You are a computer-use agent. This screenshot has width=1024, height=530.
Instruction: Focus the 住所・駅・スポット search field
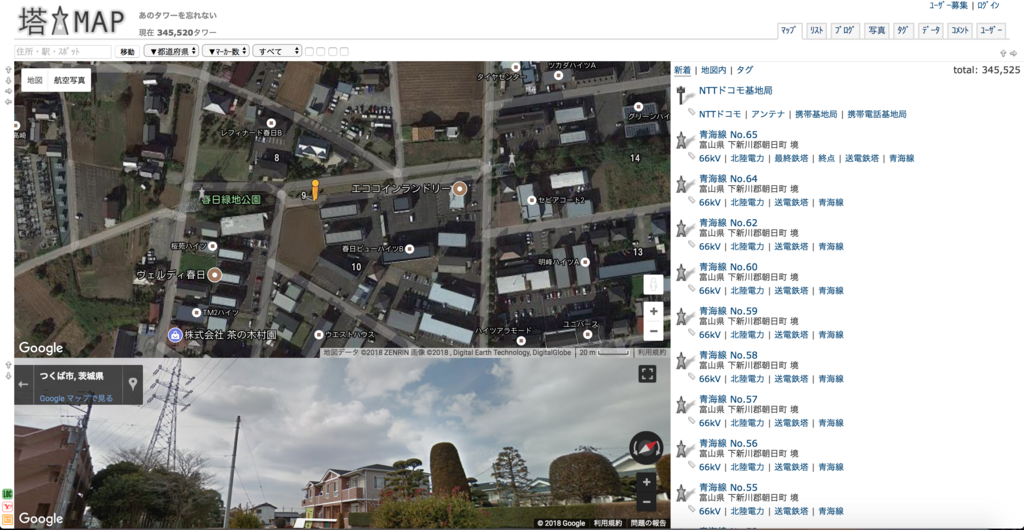point(63,52)
